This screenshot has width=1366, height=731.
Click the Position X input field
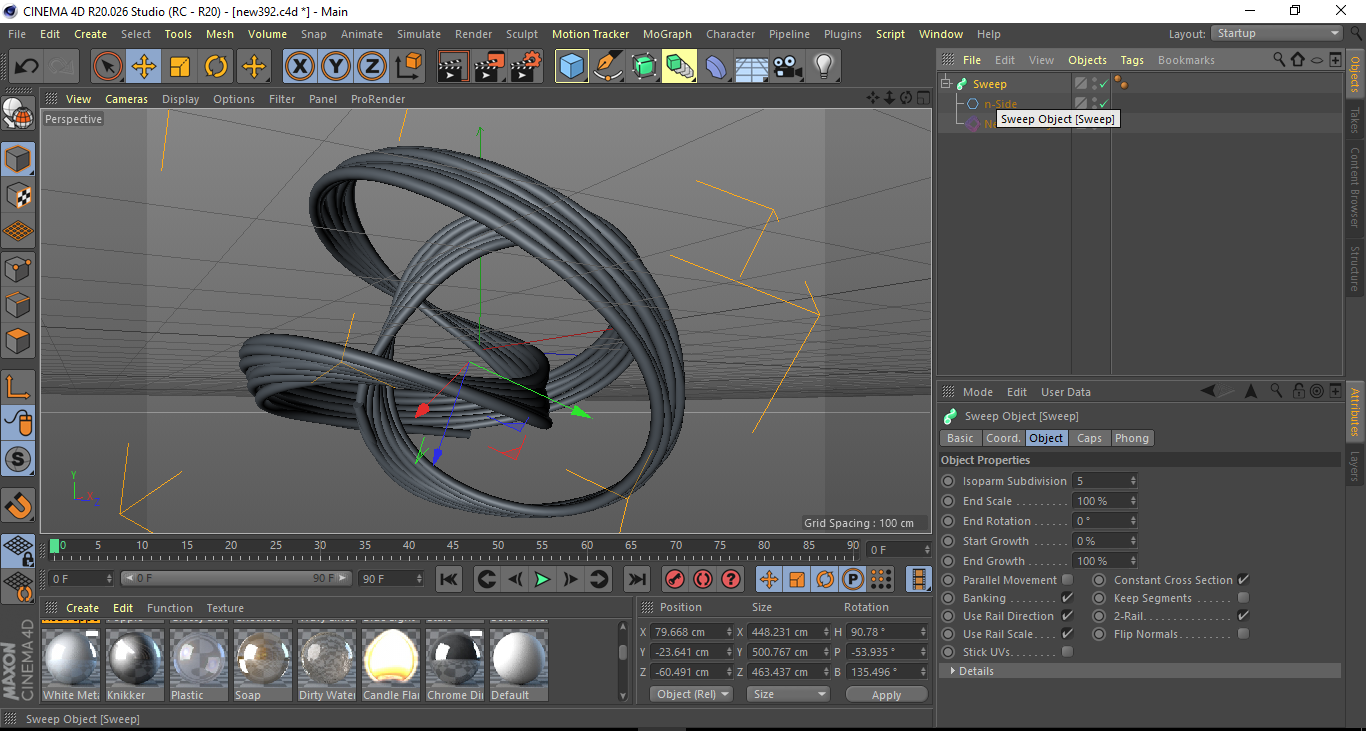(693, 632)
